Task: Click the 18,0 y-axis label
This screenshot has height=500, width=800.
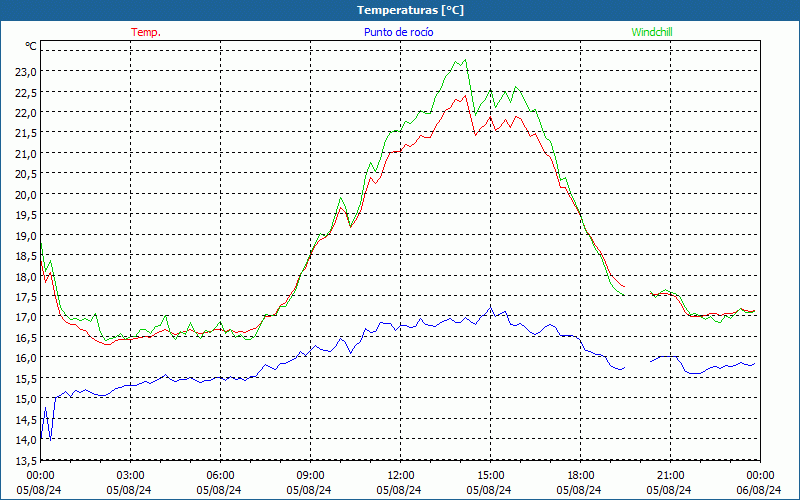Action: (26, 276)
